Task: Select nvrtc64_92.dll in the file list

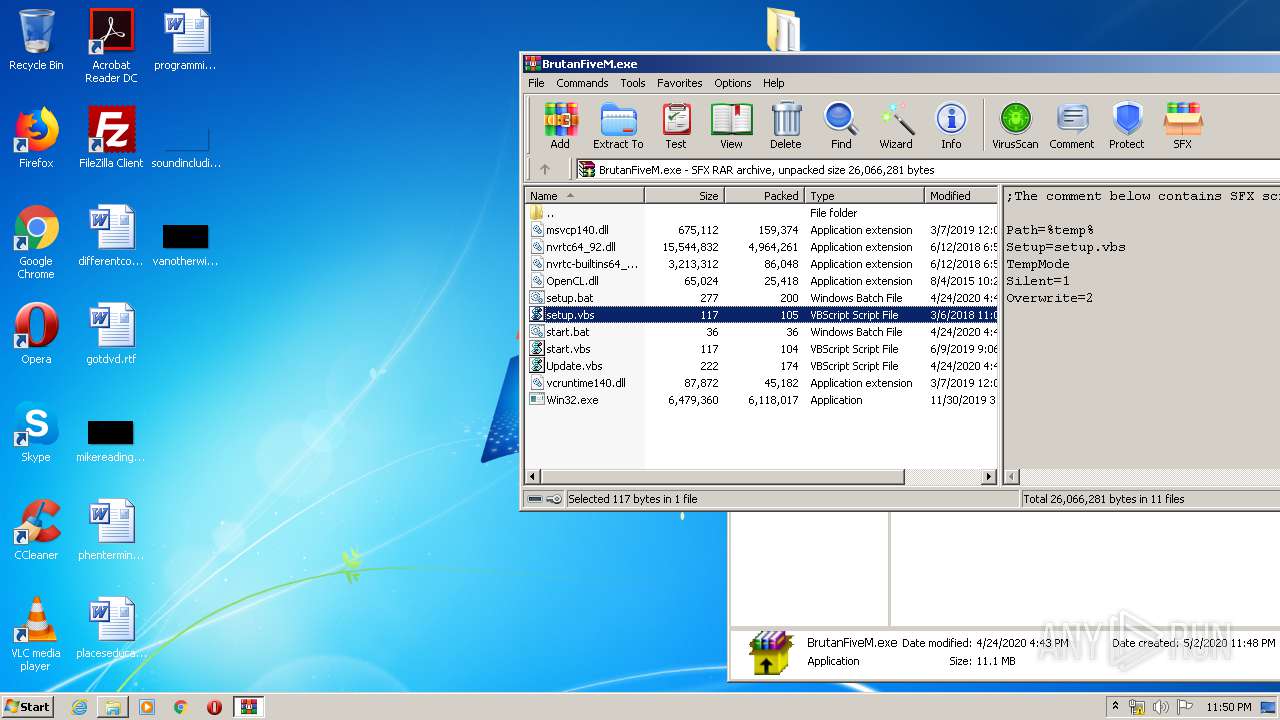Action: pyautogui.click(x=761, y=247)
